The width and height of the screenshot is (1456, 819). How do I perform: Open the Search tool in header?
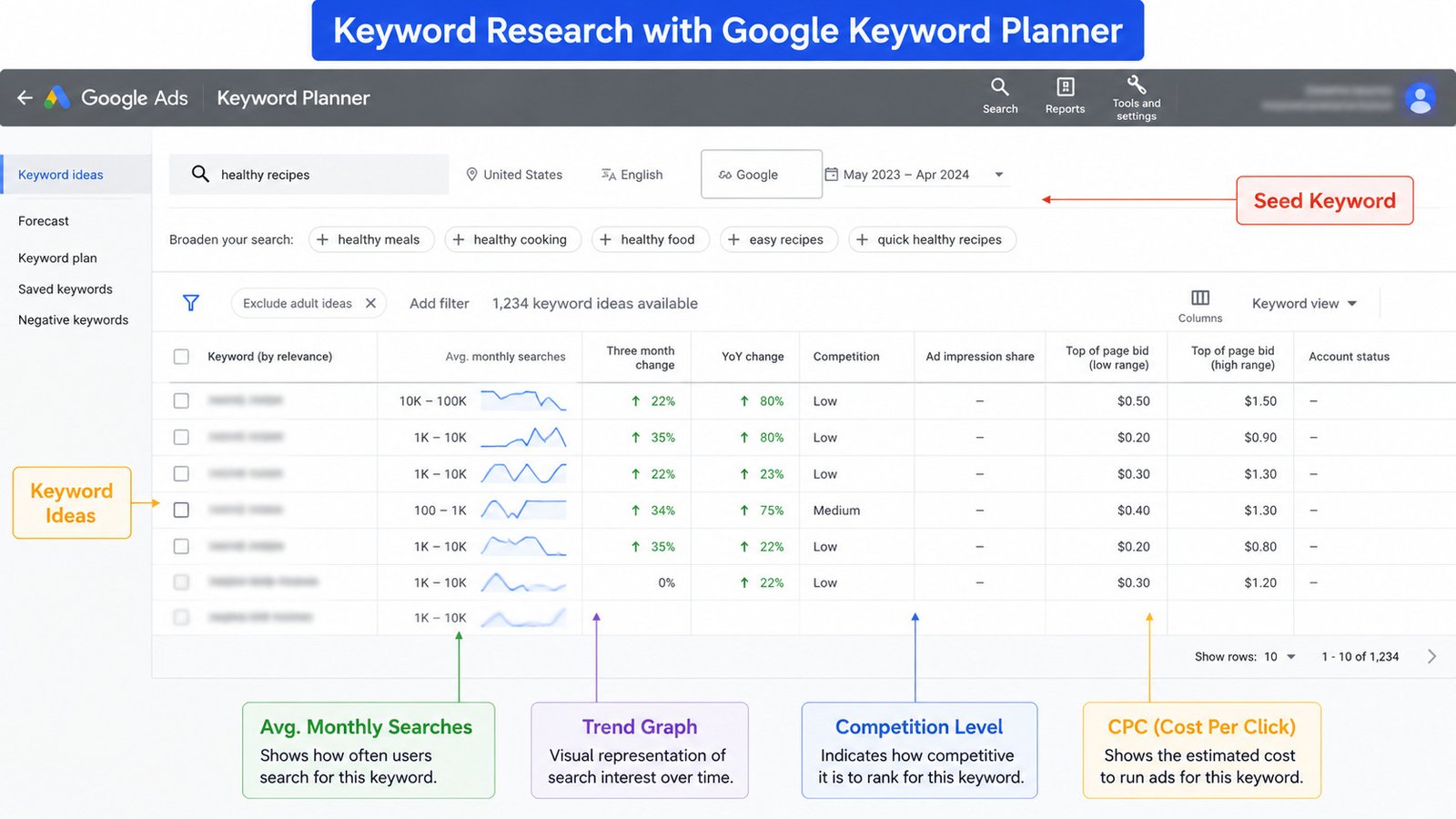pyautogui.click(x=1000, y=96)
